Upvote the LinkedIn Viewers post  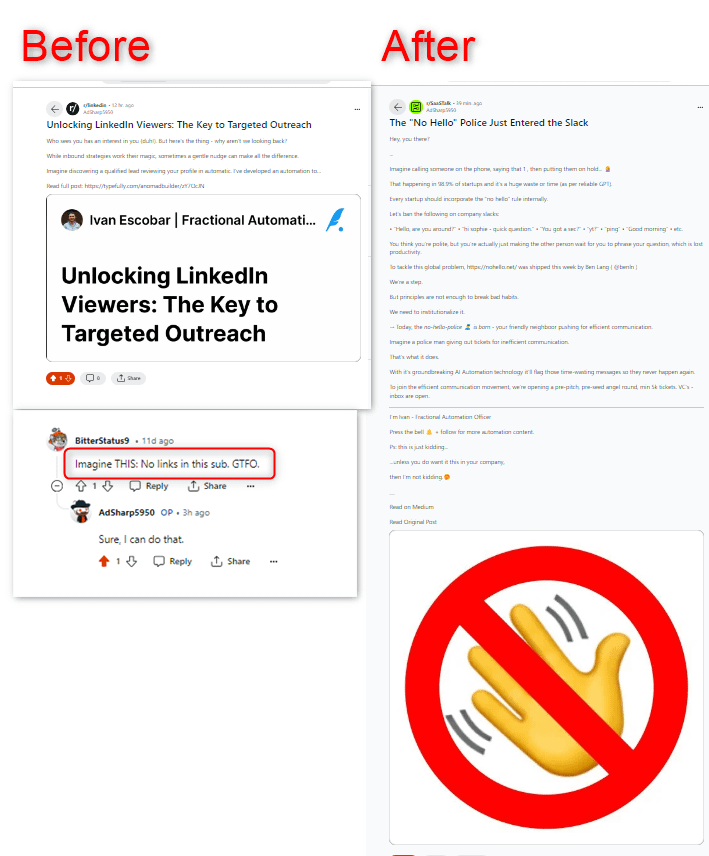[53, 378]
